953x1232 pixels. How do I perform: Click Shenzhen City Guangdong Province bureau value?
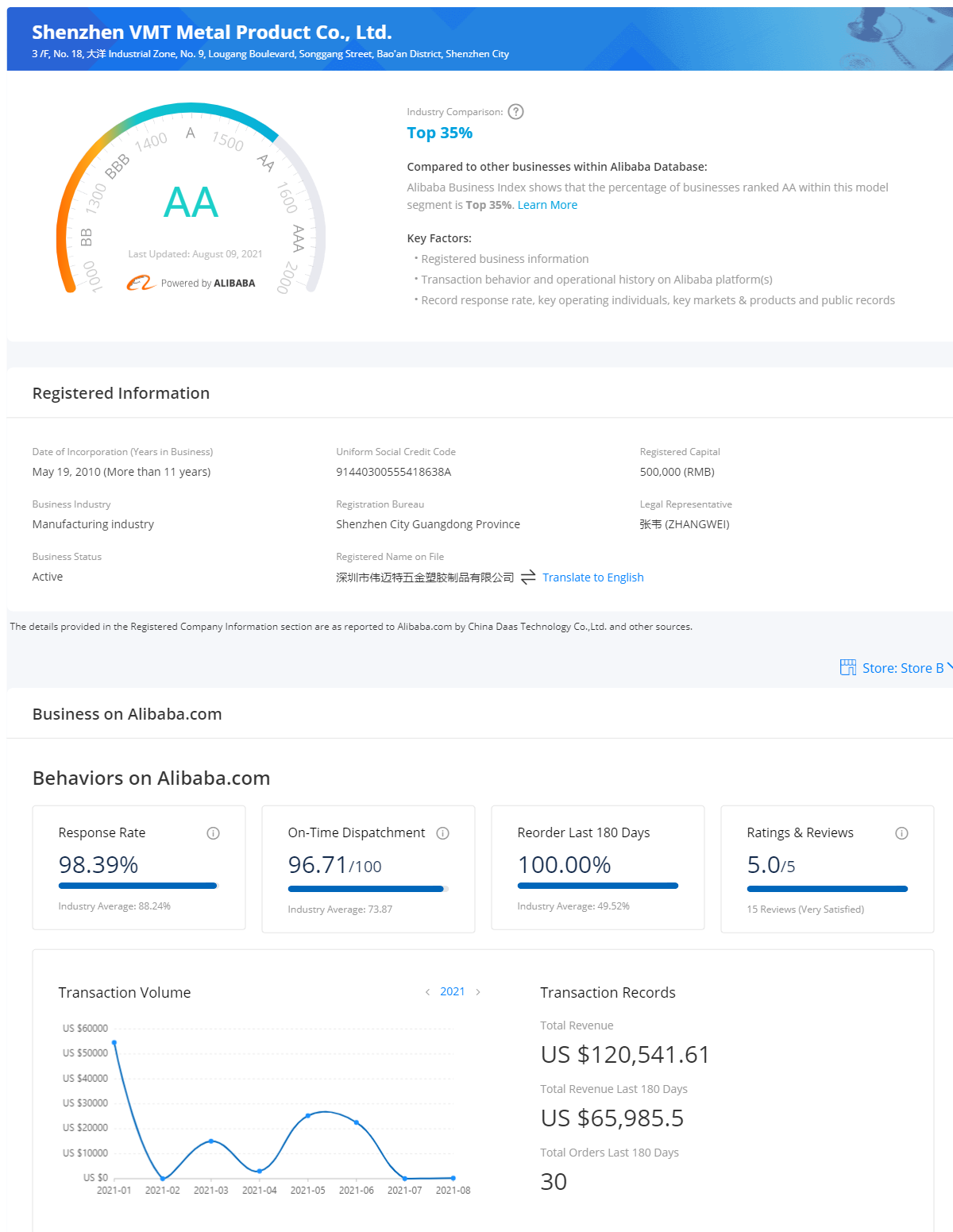(428, 524)
